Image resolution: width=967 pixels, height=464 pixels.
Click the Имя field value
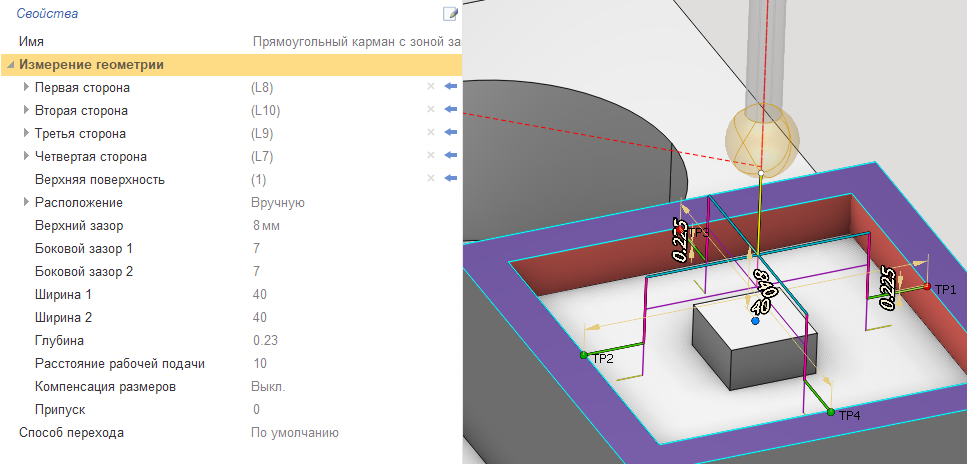[x=355, y=42]
